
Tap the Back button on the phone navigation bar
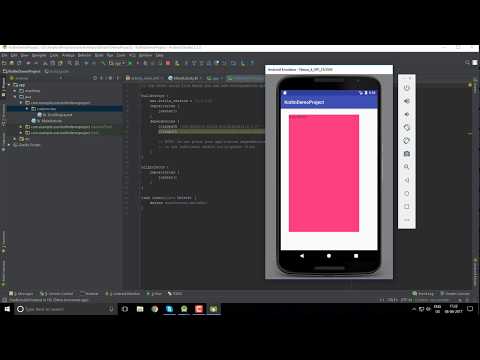pyautogui.click(x=302, y=256)
